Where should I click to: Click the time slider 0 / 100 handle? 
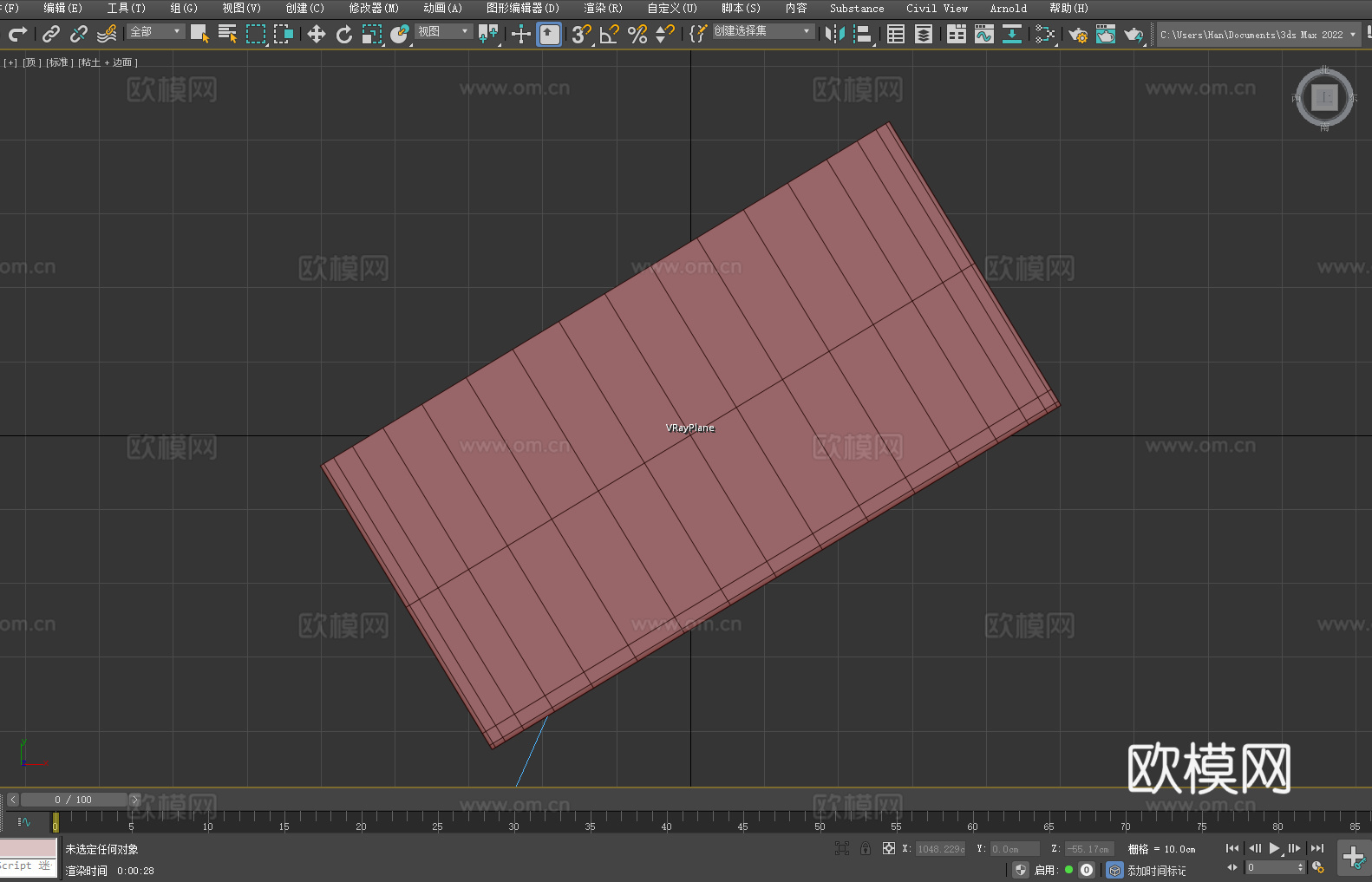[74, 800]
